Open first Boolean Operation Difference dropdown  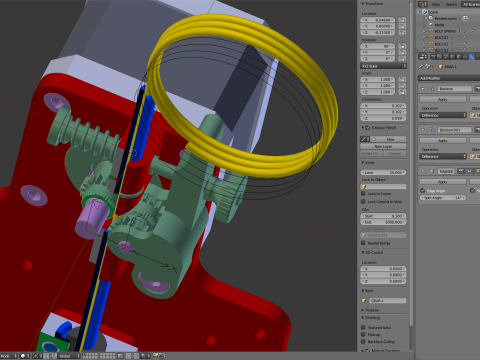(x=443, y=115)
